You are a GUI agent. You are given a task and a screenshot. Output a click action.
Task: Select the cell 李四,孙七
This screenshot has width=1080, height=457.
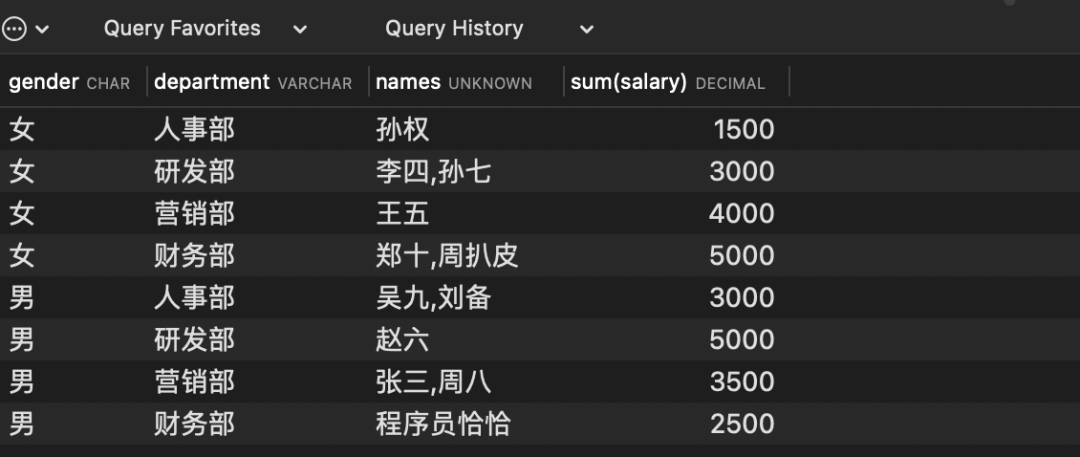point(433,172)
